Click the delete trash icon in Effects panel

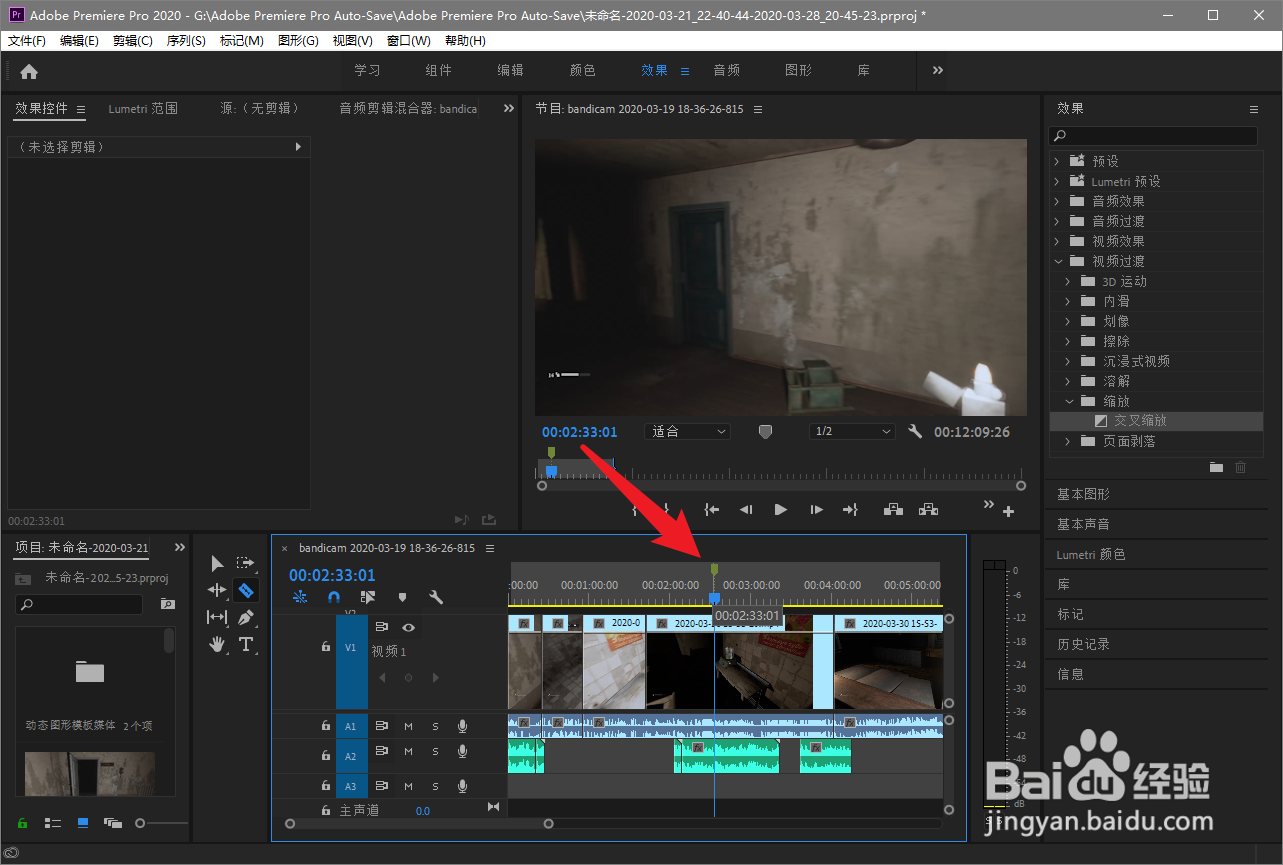point(1241,467)
